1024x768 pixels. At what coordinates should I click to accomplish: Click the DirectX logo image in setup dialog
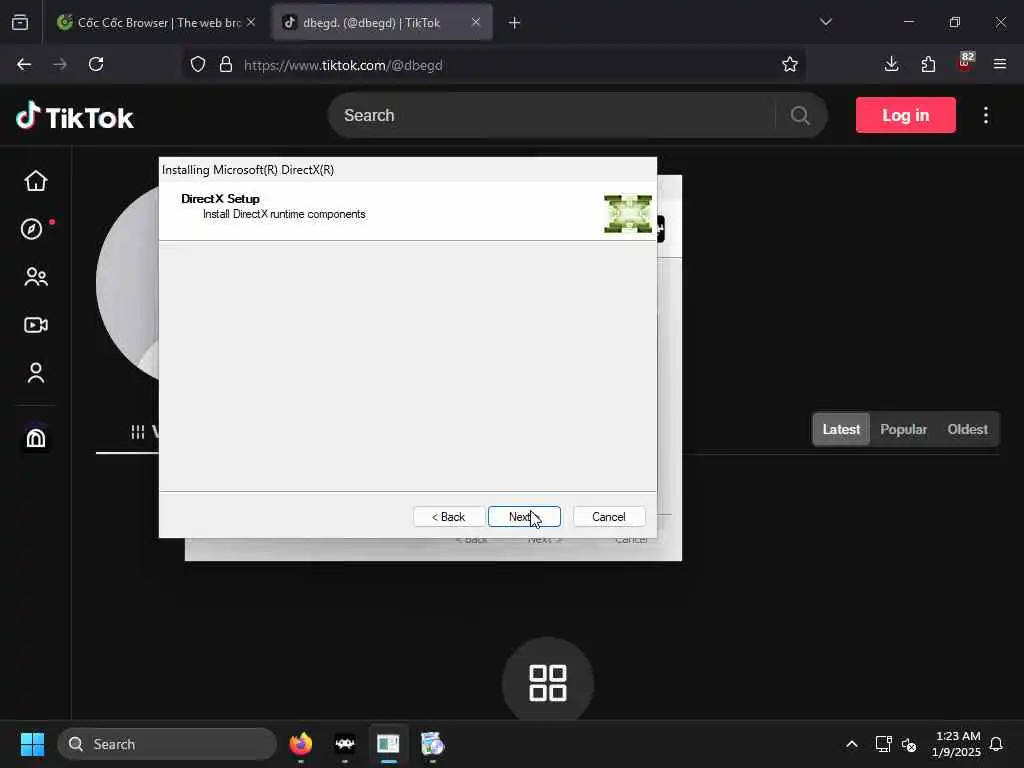[628, 214]
